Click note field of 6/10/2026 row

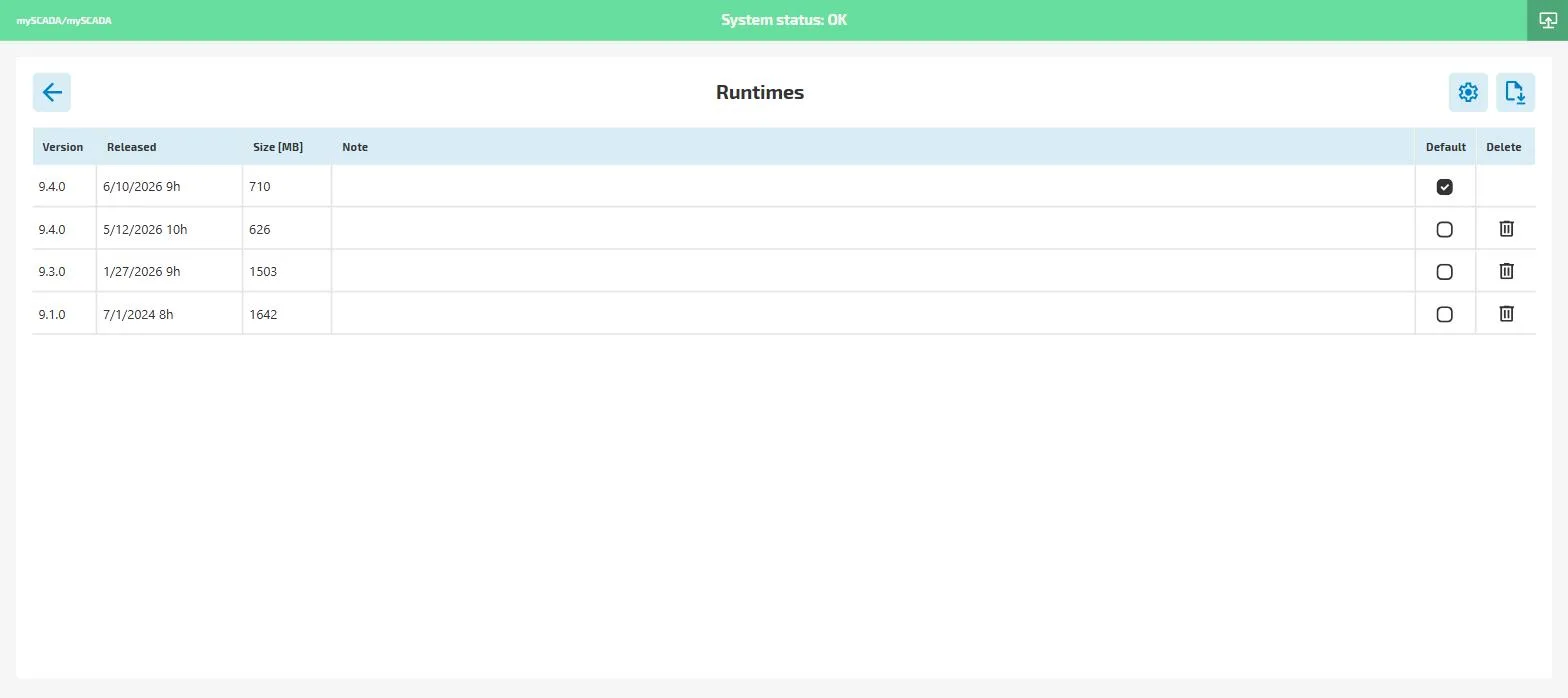(x=873, y=187)
